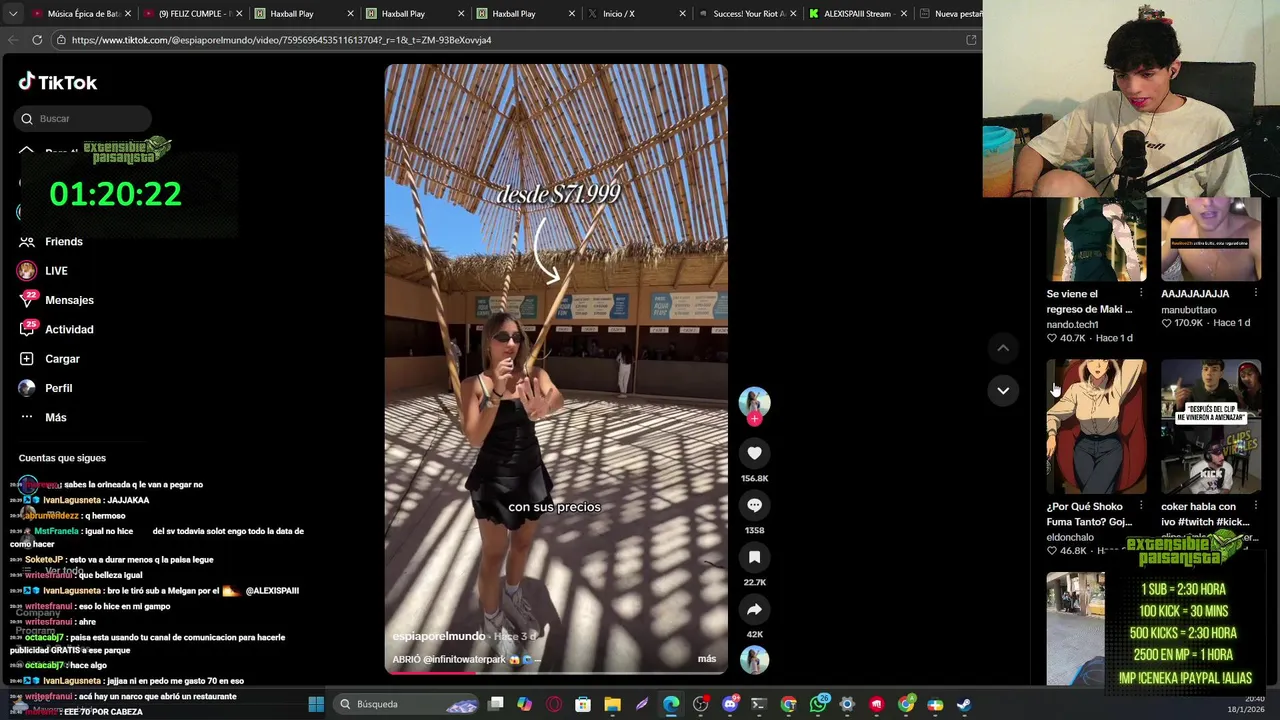Open Discord from the taskbar
Image resolution: width=1280 pixels, height=720 pixels.
tap(730, 704)
